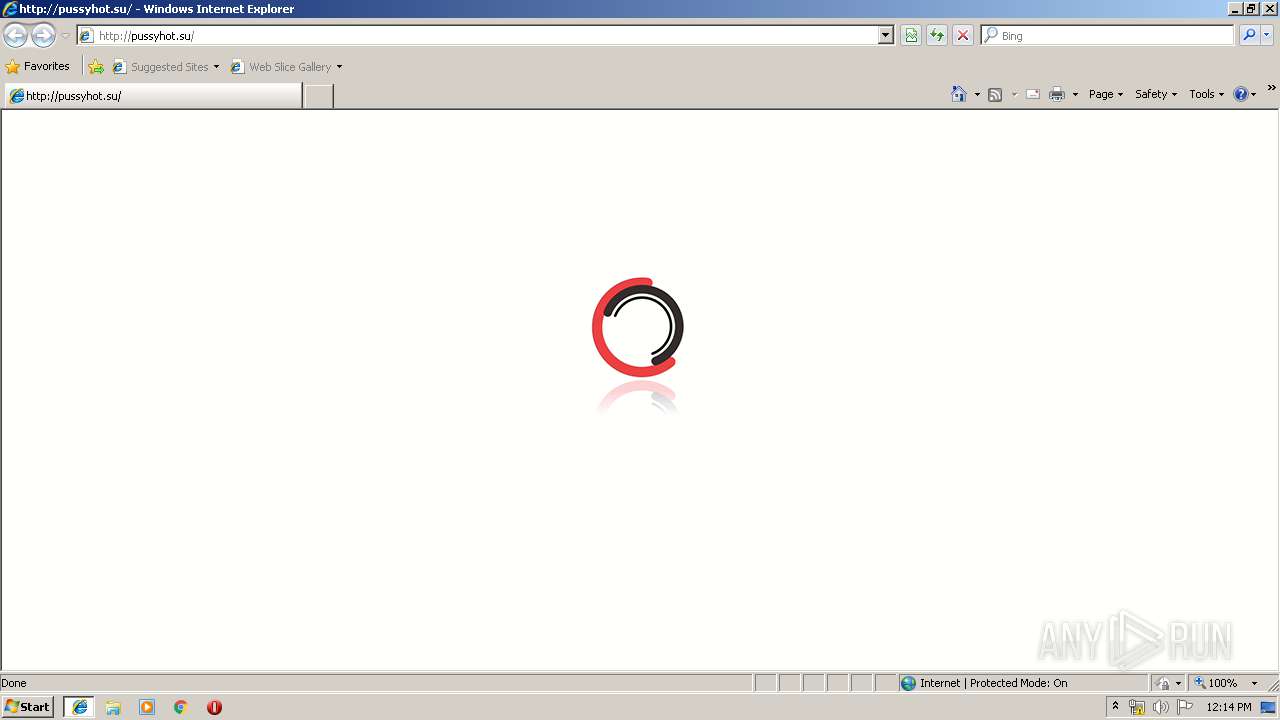Open the search provider dropdown arrow
This screenshot has height=720, width=1280.
pos(1267,35)
